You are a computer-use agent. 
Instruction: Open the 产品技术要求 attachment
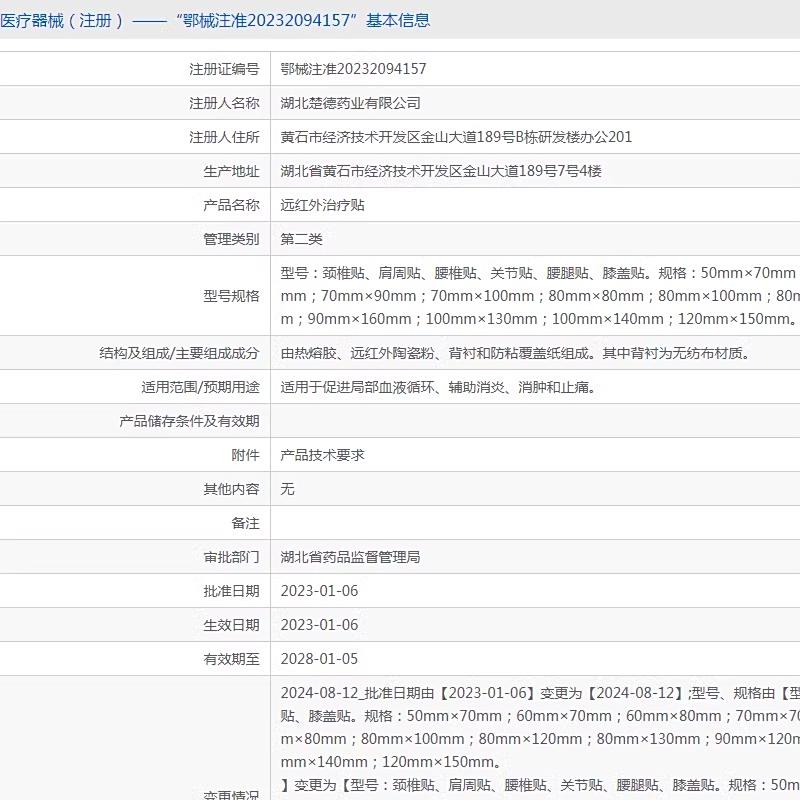322,455
